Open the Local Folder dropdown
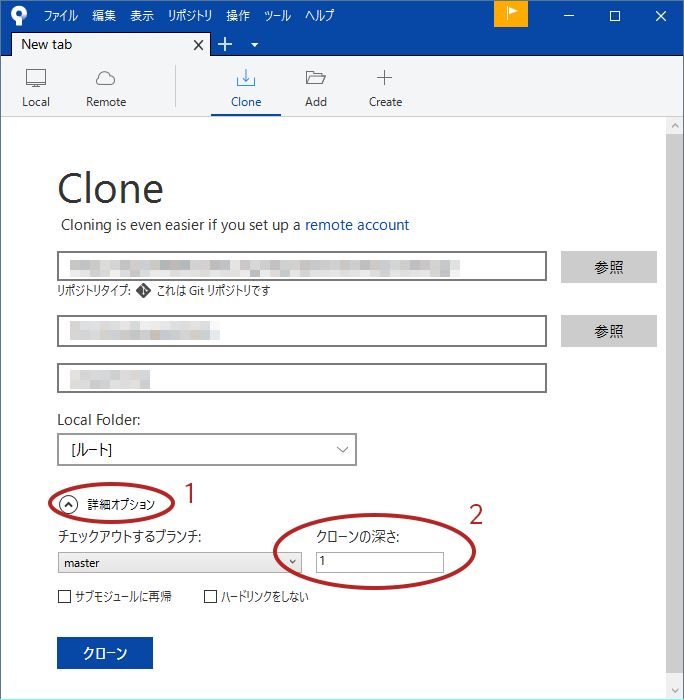684x700 pixels. 207,450
